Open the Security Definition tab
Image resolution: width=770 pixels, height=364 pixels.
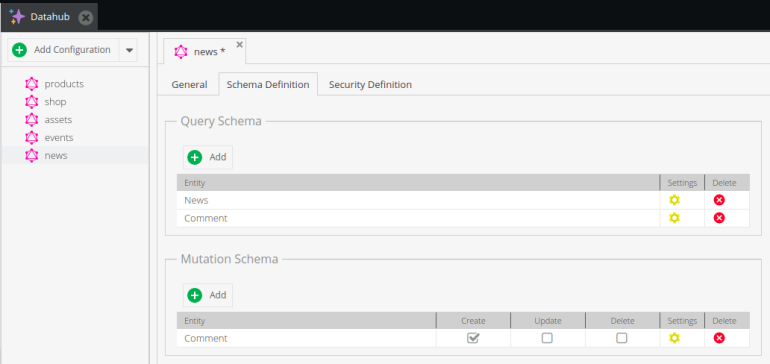click(370, 84)
